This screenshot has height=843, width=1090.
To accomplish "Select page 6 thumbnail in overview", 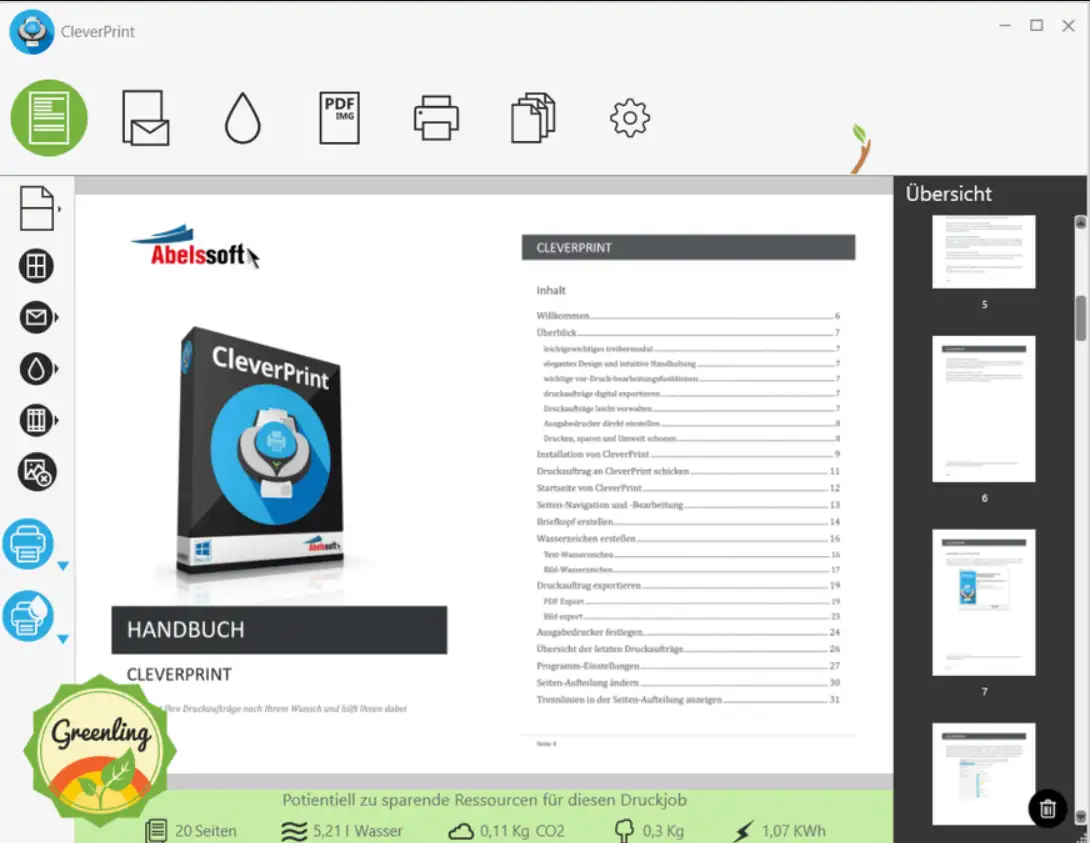I will 983,409.
